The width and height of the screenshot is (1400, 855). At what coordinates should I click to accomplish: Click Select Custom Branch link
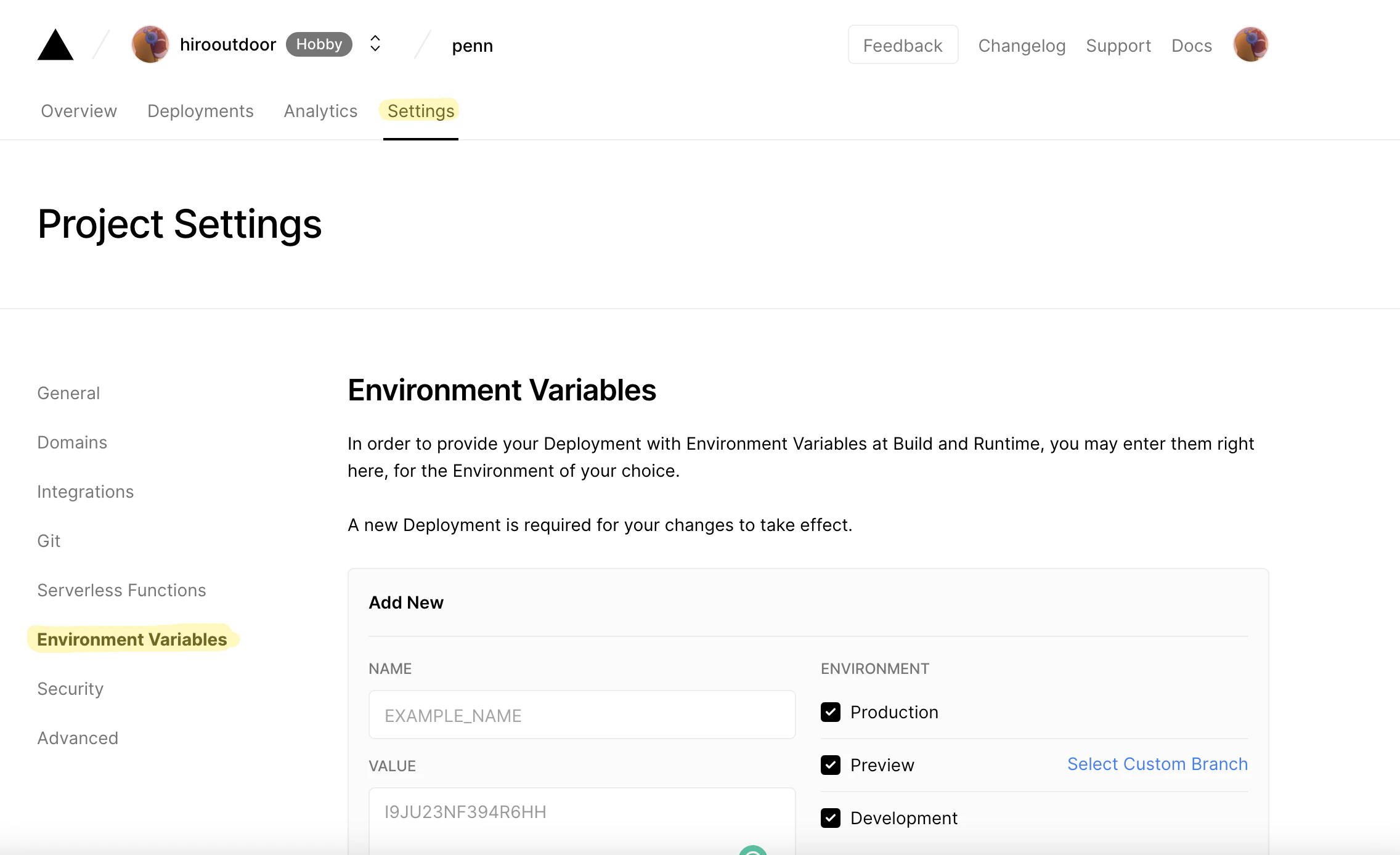pyautogui.click(x=1157, y=764)
